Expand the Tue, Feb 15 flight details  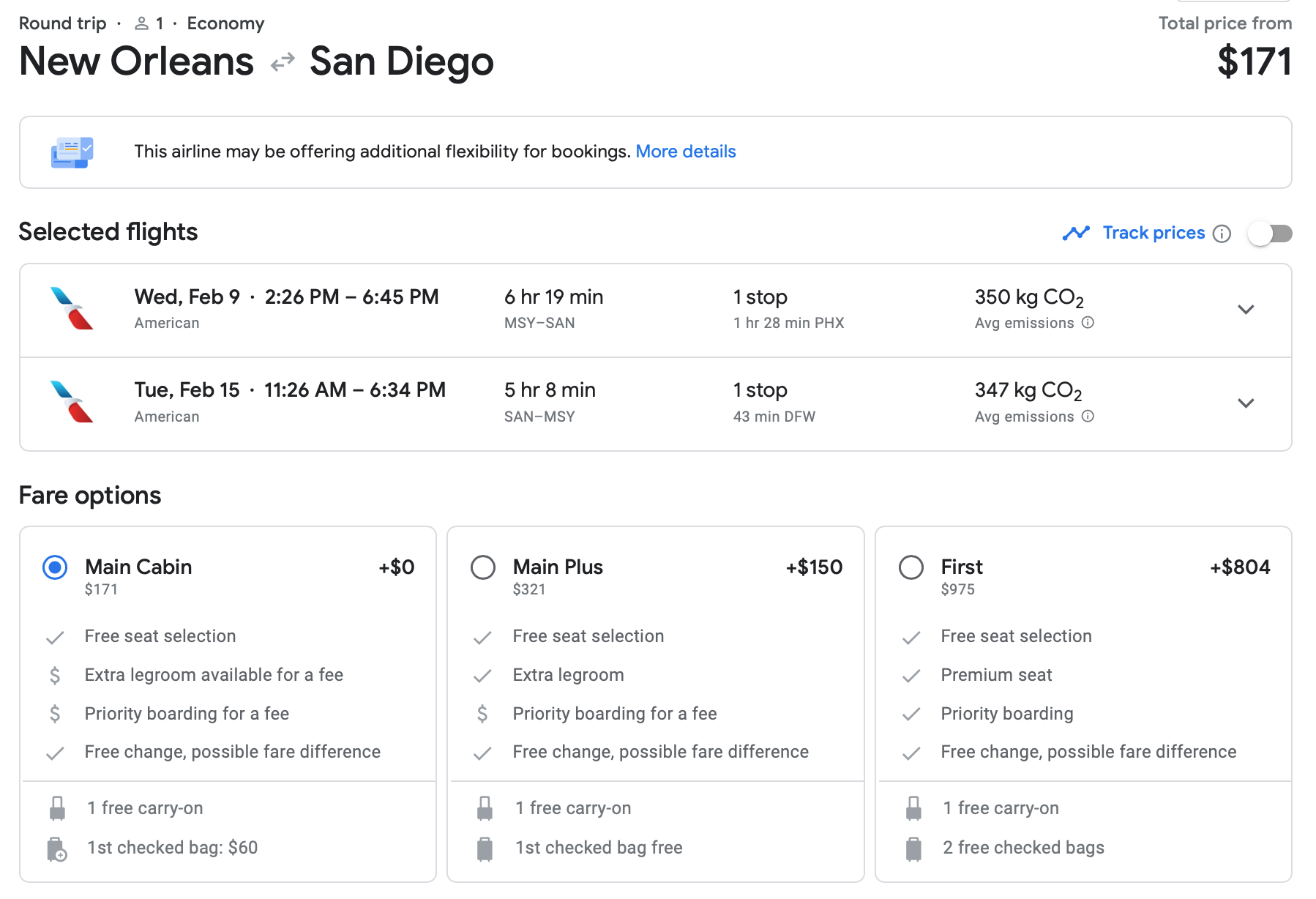click(1246, 403)
